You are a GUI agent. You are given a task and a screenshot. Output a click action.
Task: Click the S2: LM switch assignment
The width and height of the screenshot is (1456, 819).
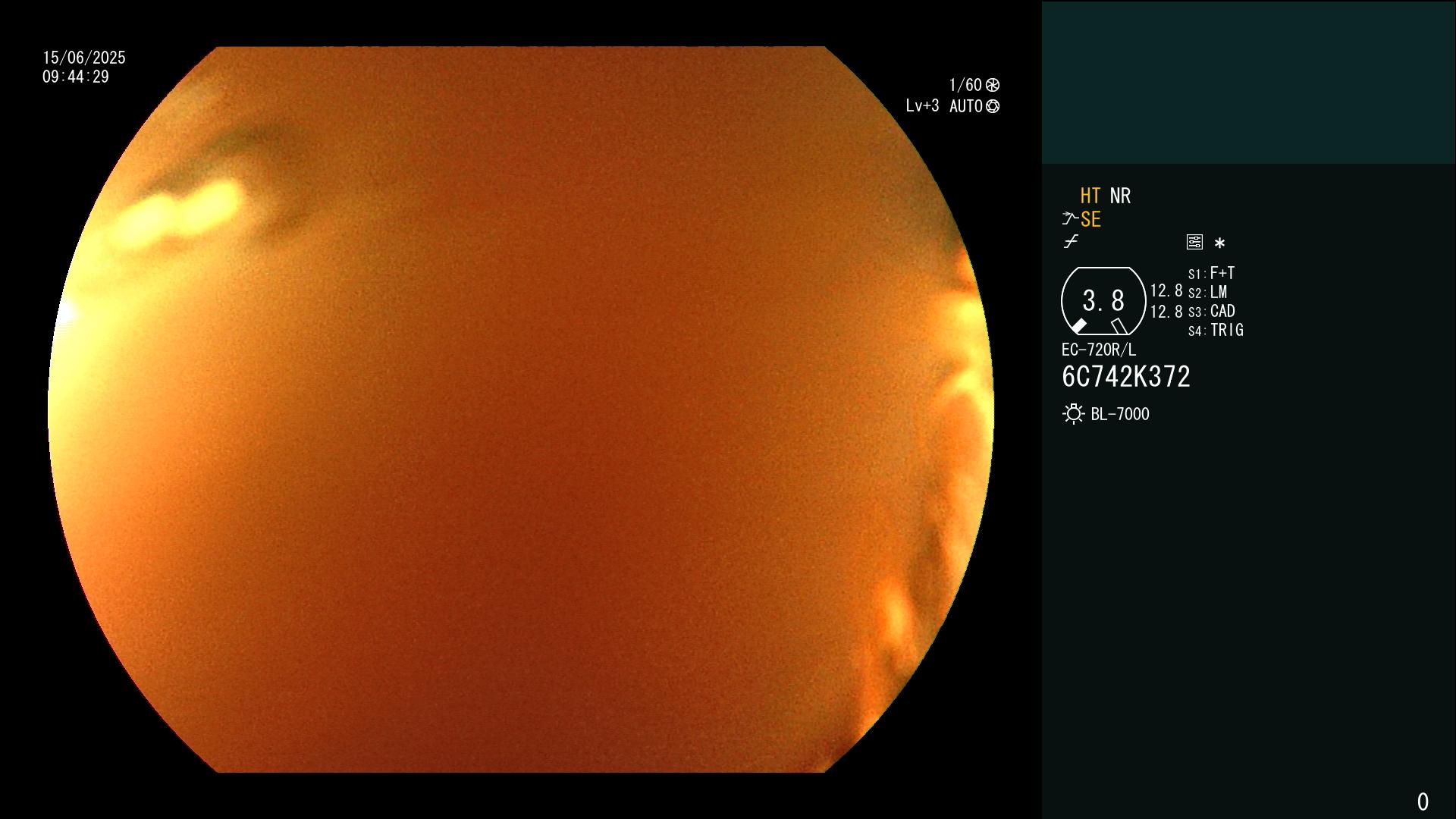pyautogui.click(x=1208, y=292)
